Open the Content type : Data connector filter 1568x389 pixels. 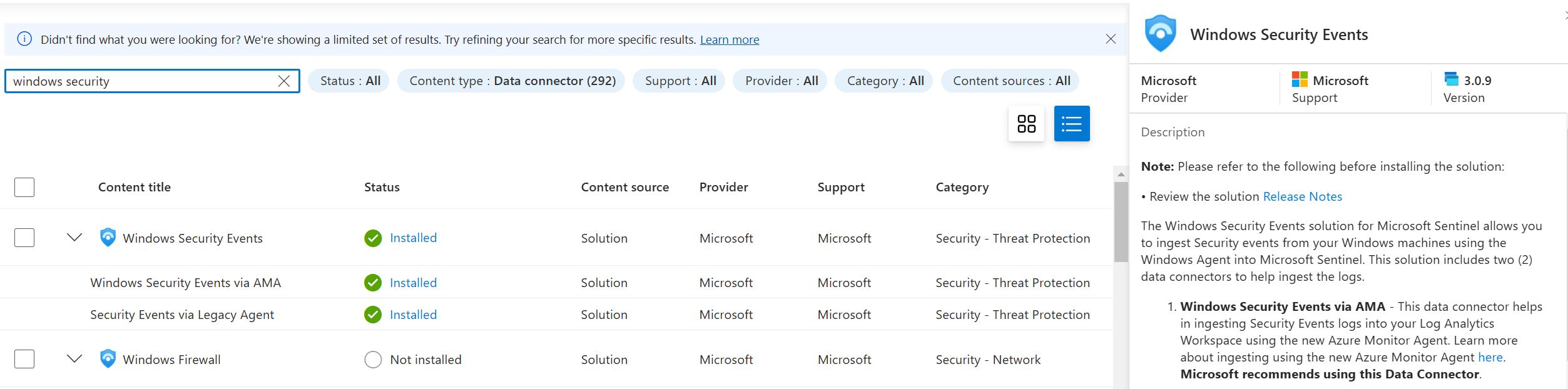[x=511, y=81]
